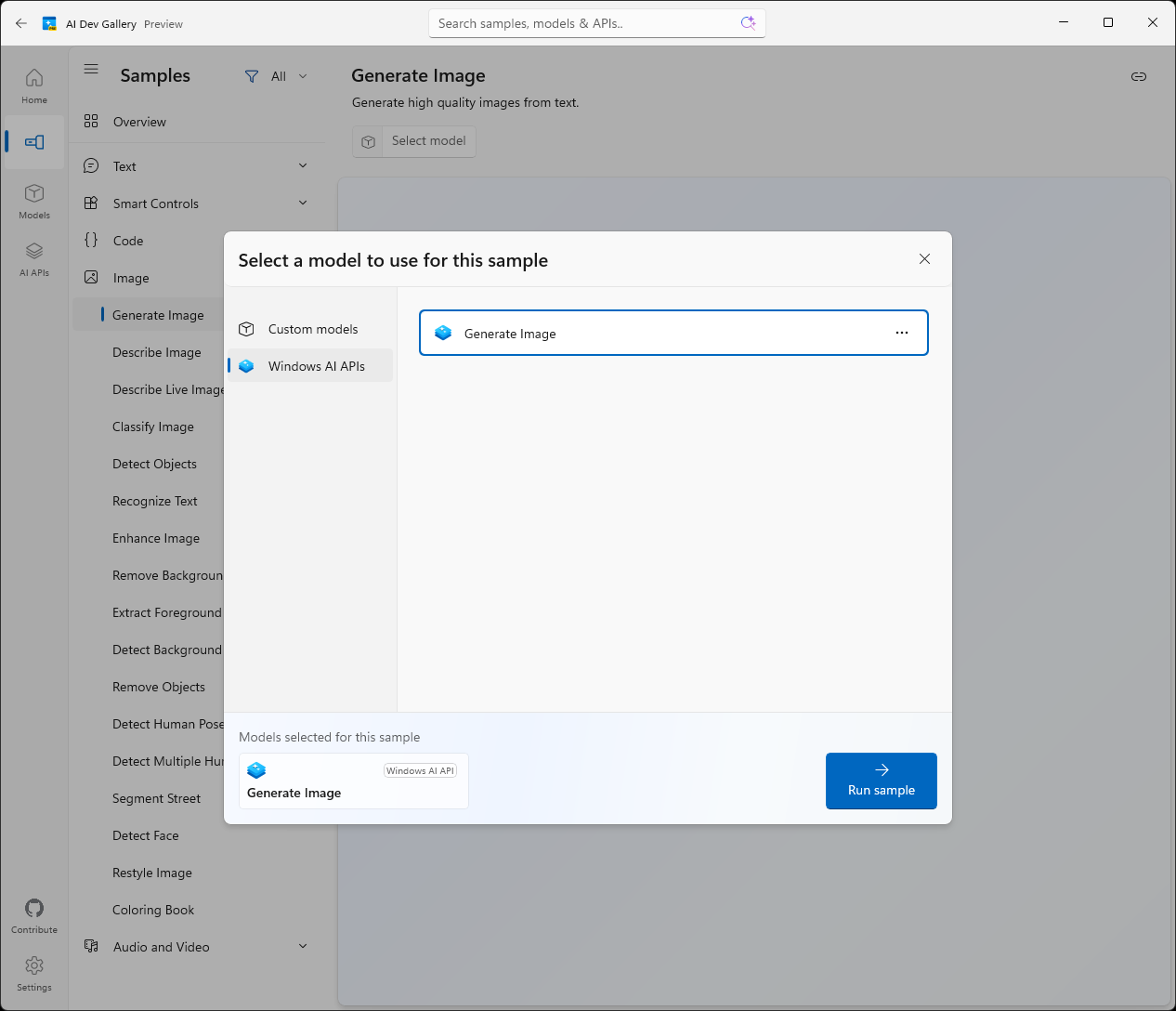The width and height of the screenshot is (1176, 1011).
Task: Select the Remove Objects sample
Action: pos(159,687)
